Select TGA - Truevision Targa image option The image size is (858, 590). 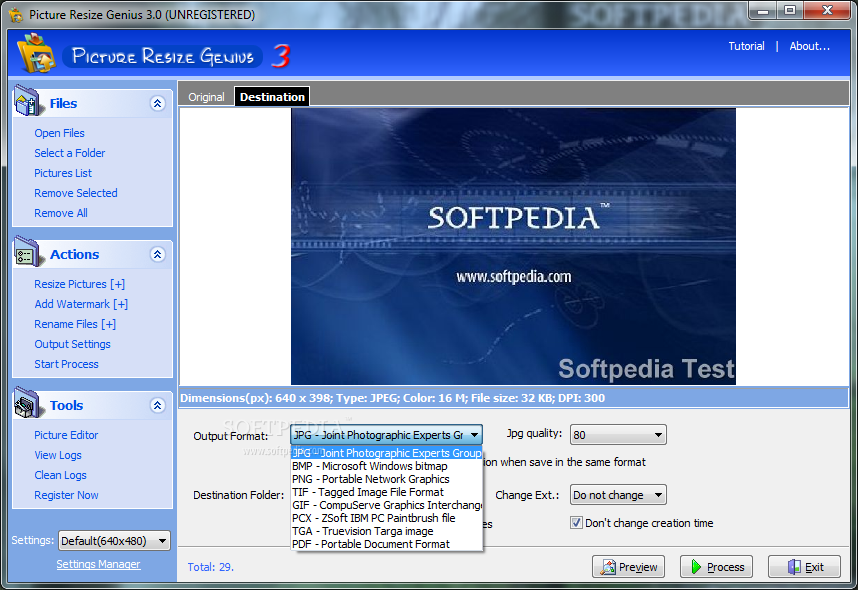pyautogui.click(x=387, y=531)
